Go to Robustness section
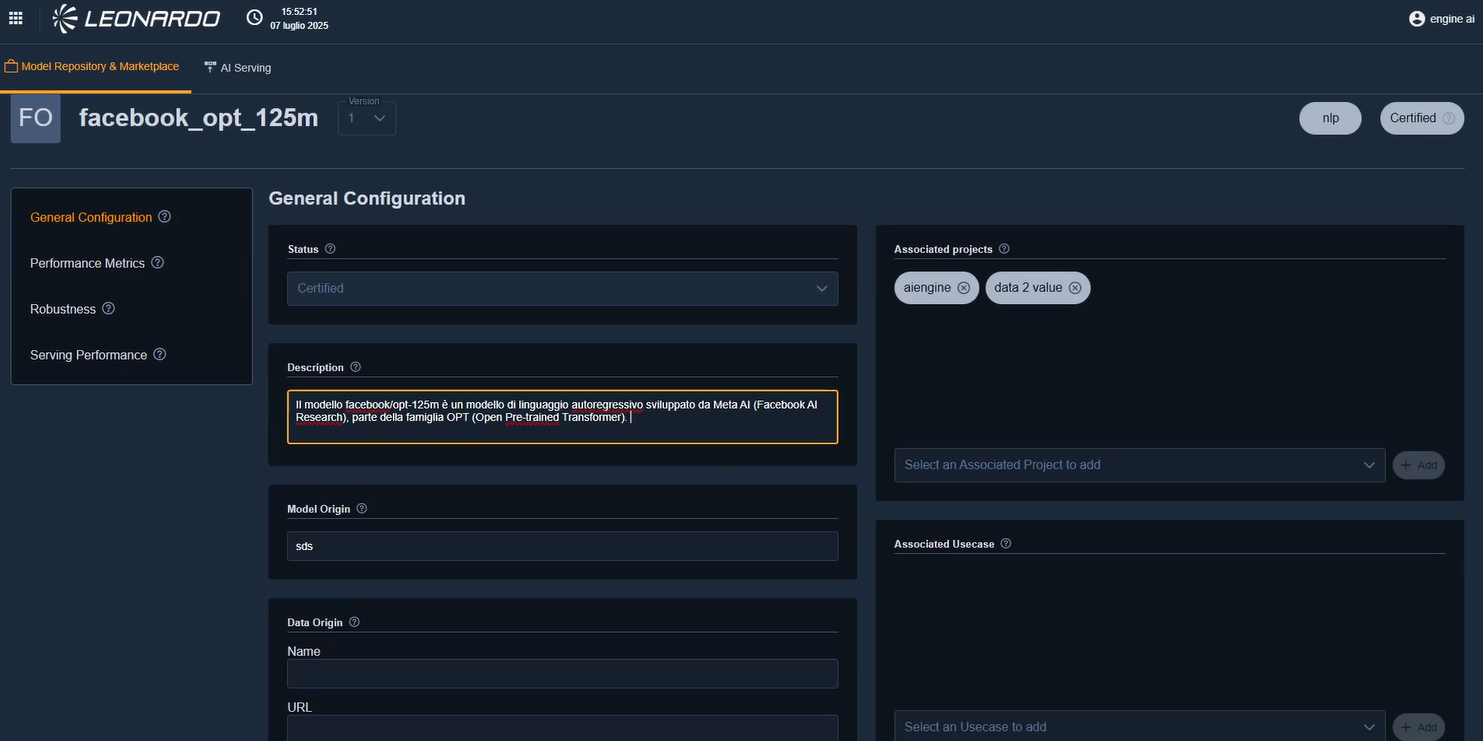The height and width of the screenshot is (741, 1483). coord(63,309)
